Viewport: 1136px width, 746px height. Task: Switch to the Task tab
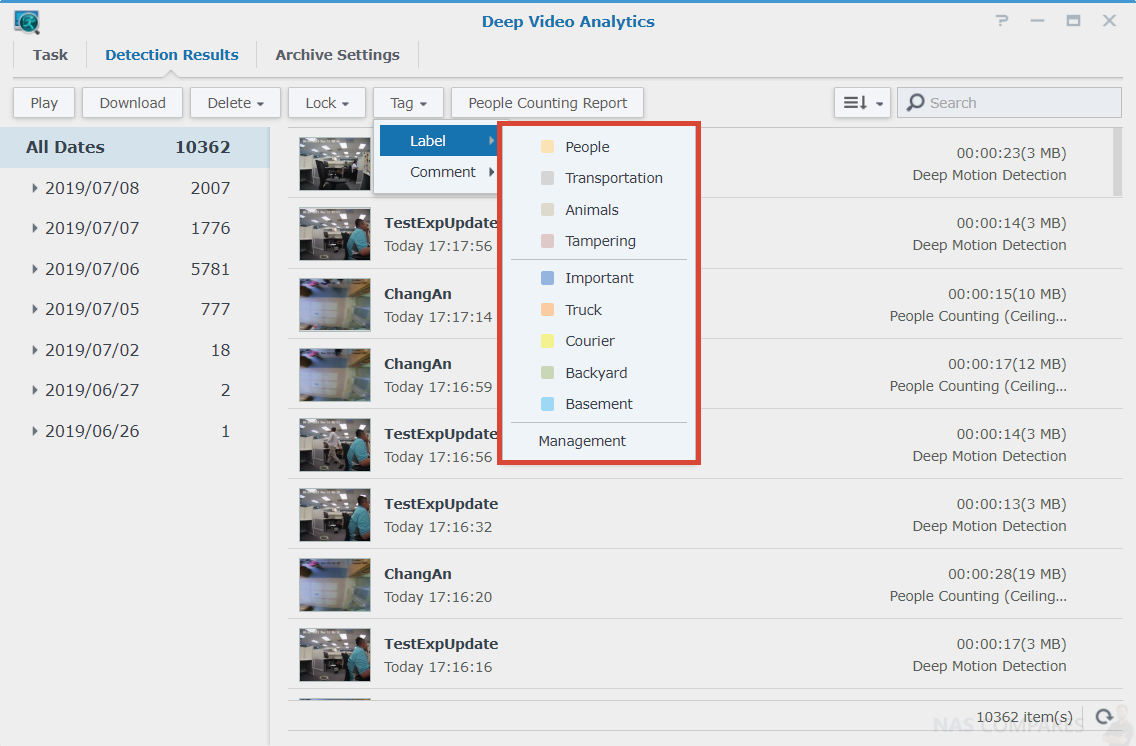click(50, 55)
